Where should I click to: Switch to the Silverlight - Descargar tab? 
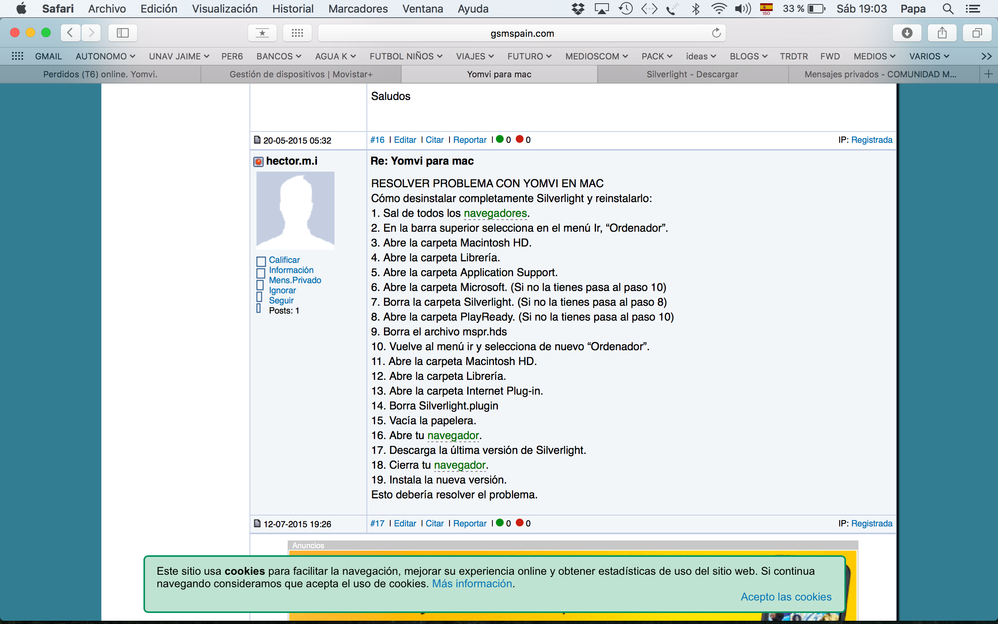coord(691,75)
